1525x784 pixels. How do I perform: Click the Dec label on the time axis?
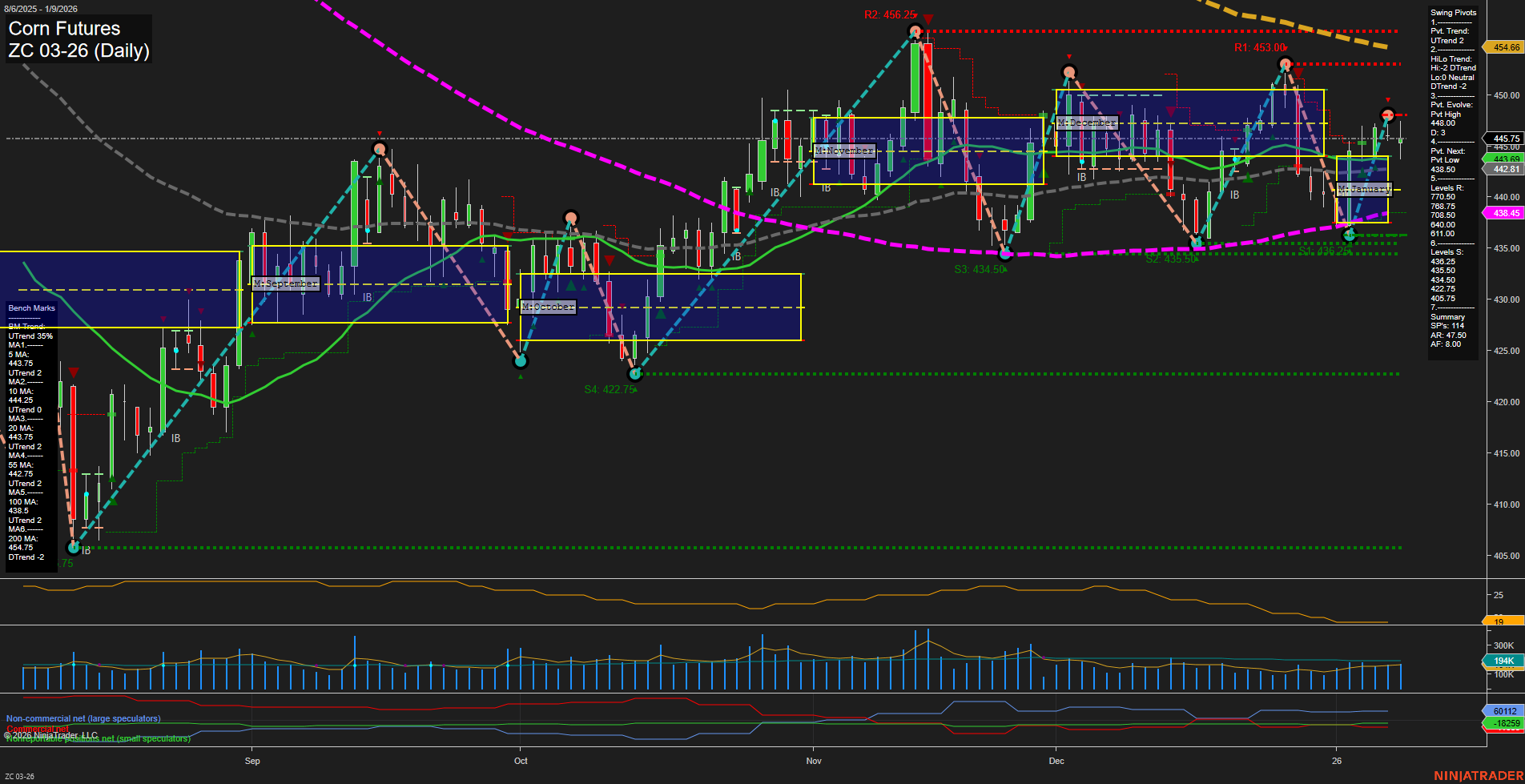(1056, 761)
